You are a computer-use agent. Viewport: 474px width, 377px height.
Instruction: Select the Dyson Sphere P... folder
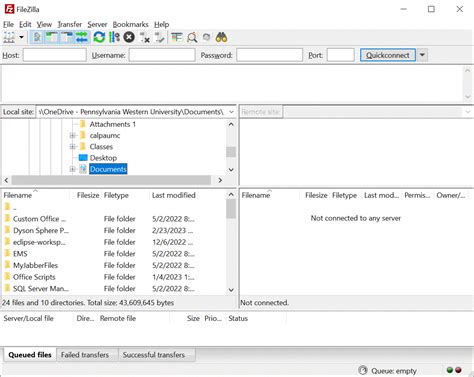pos(114,231)
